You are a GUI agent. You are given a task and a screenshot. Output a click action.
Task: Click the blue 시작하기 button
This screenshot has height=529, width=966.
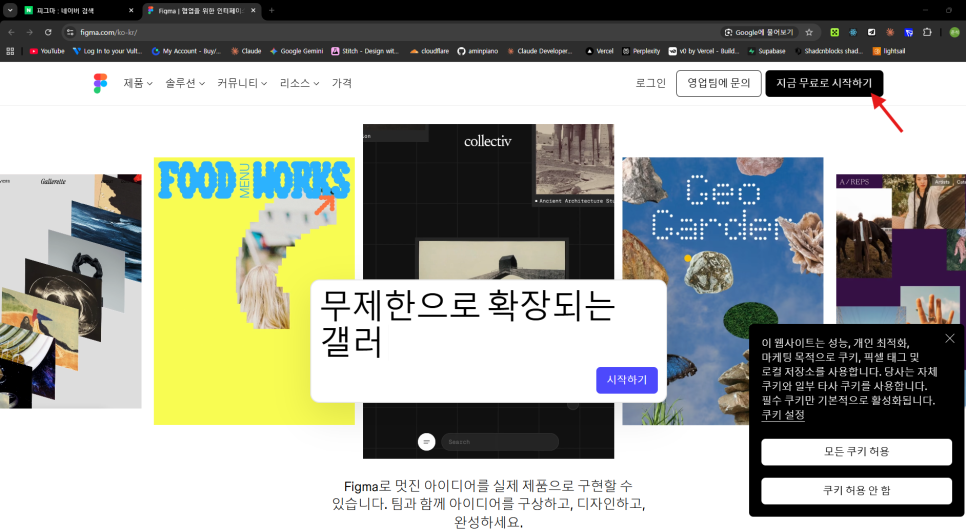[x=627, y=380]
